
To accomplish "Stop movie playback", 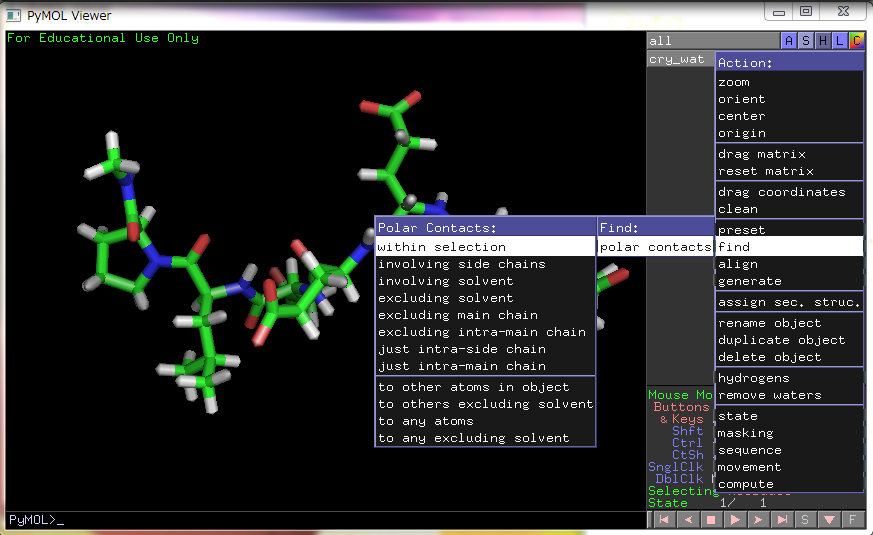I will 711,519.
